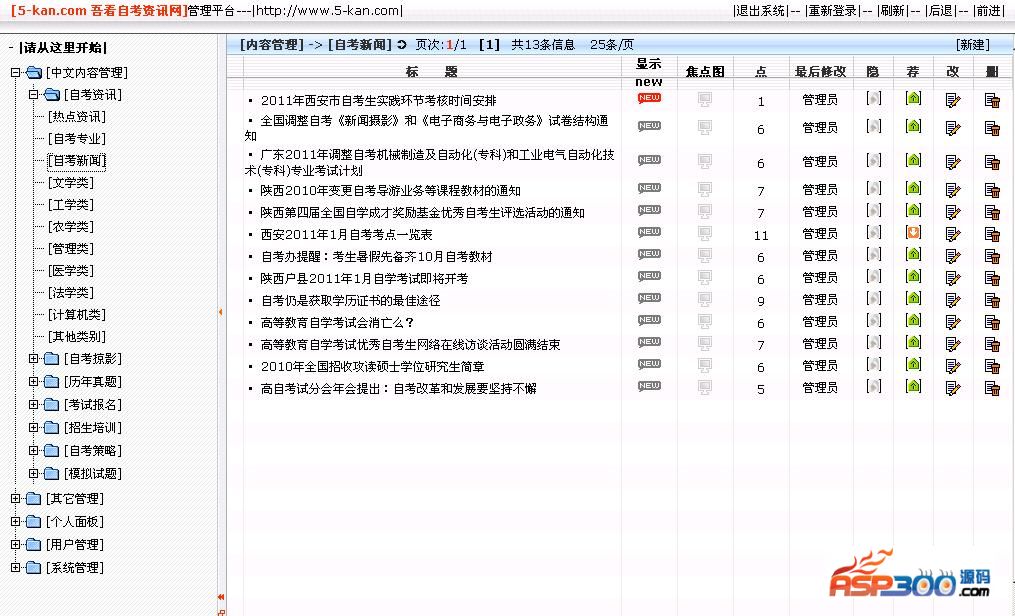Expand the 自考掠影 folder
This screenshot has height=616, width=1015.
tap(34, 358)
